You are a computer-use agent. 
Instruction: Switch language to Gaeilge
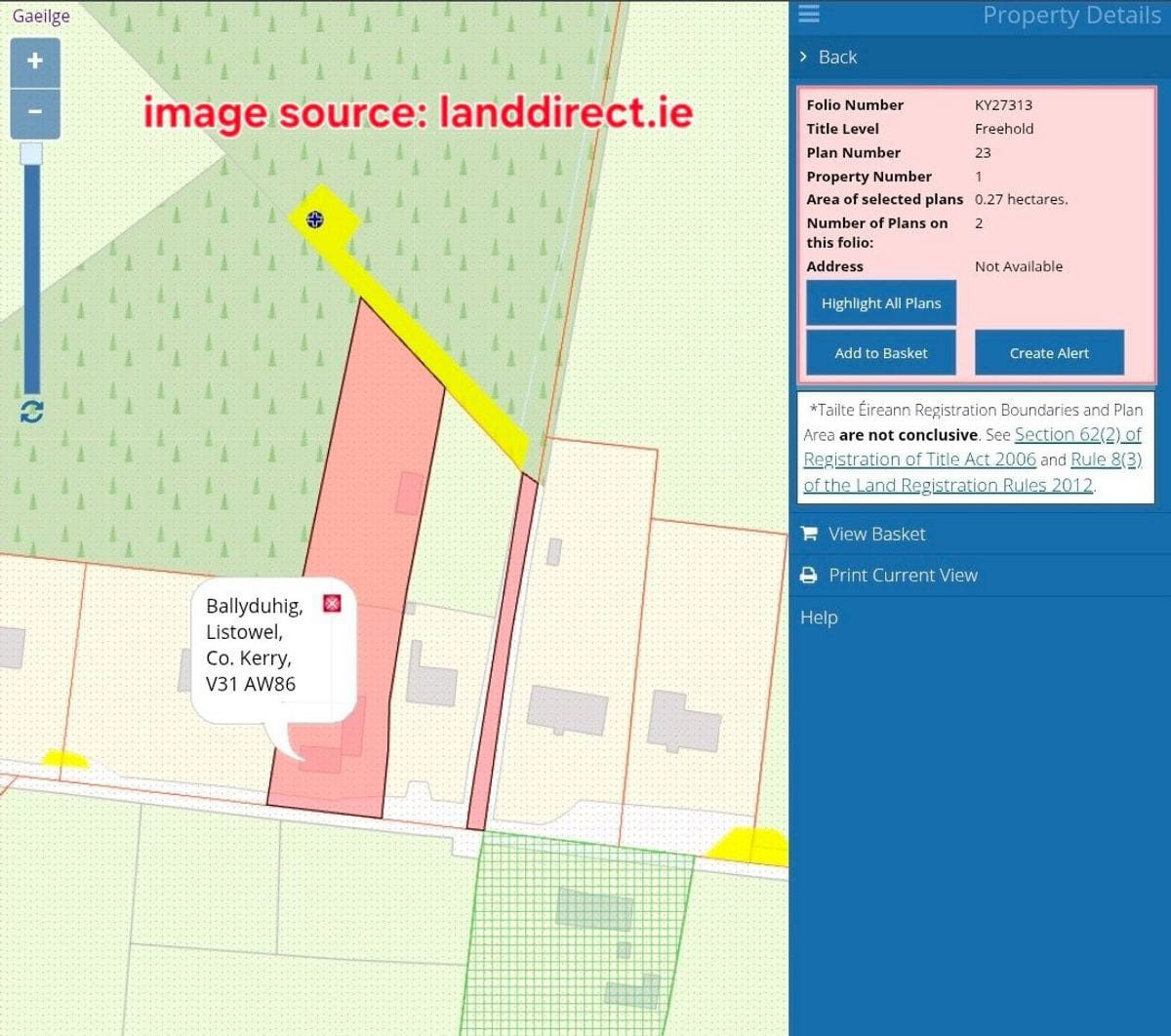[x=41, y=16]
